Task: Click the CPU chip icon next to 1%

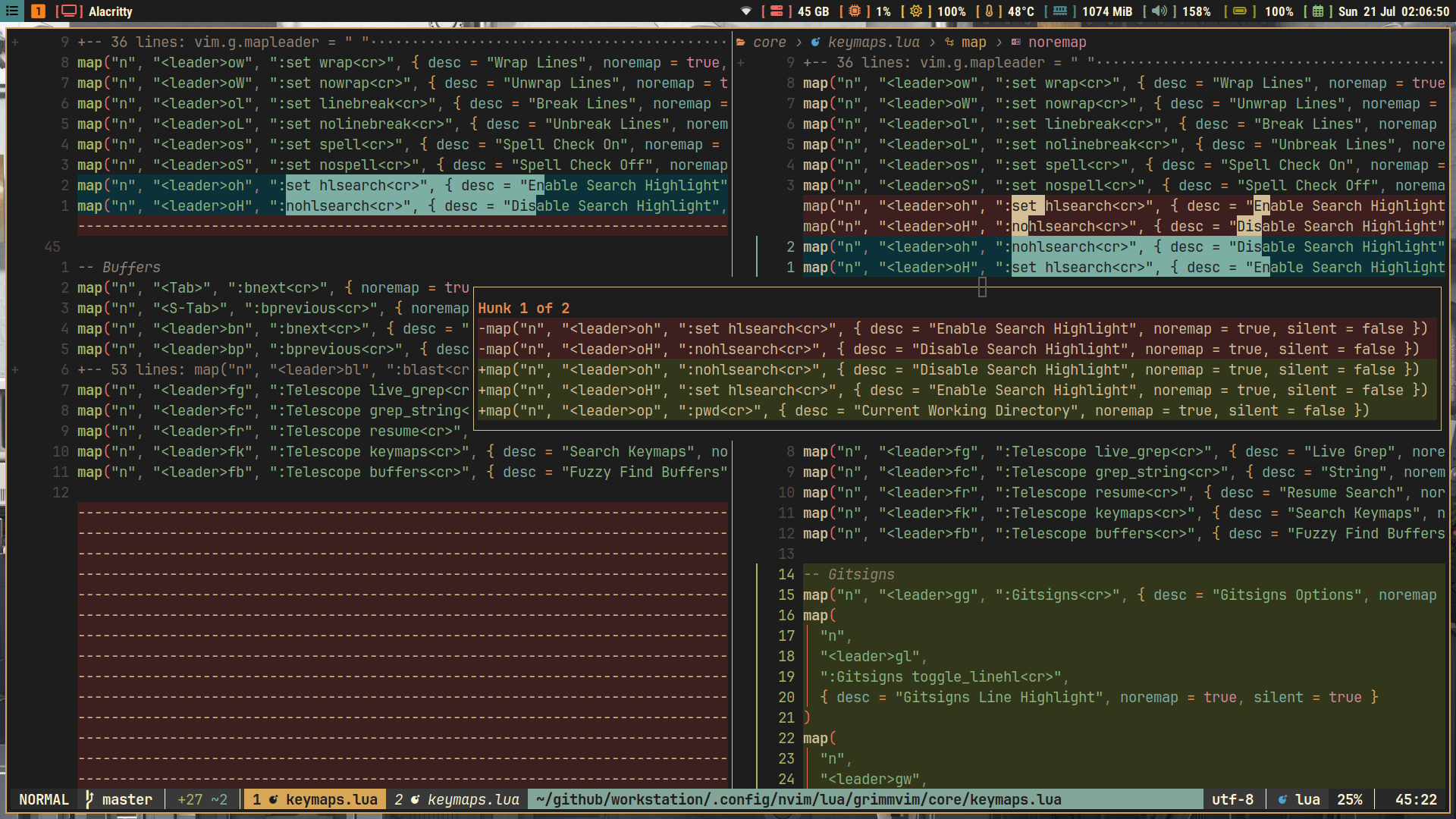Action: pos(855,11)
